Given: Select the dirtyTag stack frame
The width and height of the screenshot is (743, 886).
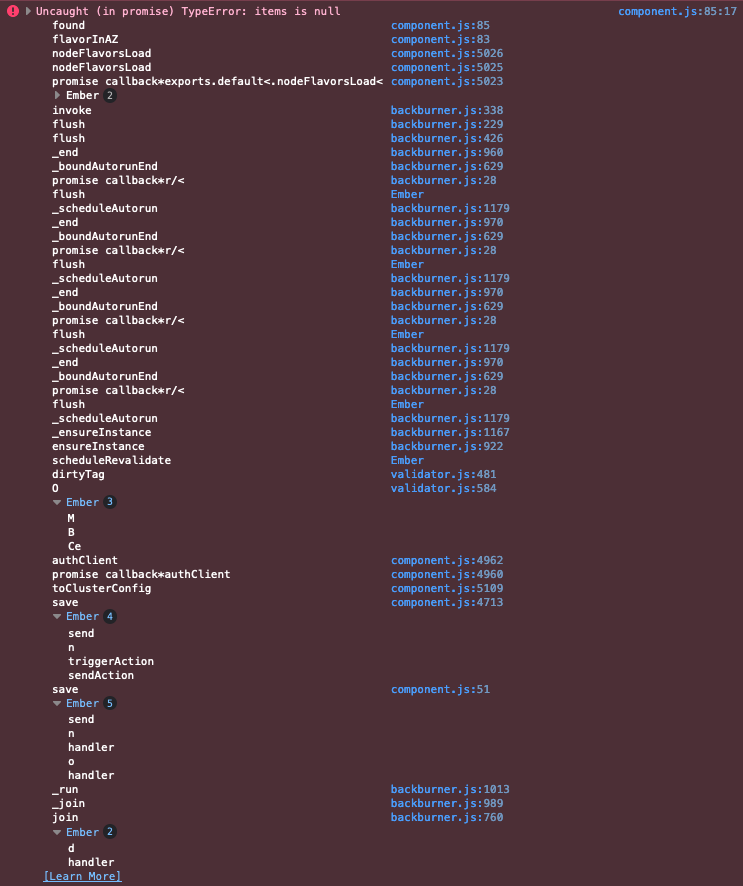Looking at the screenshot, I should click(x=78, y=474).
